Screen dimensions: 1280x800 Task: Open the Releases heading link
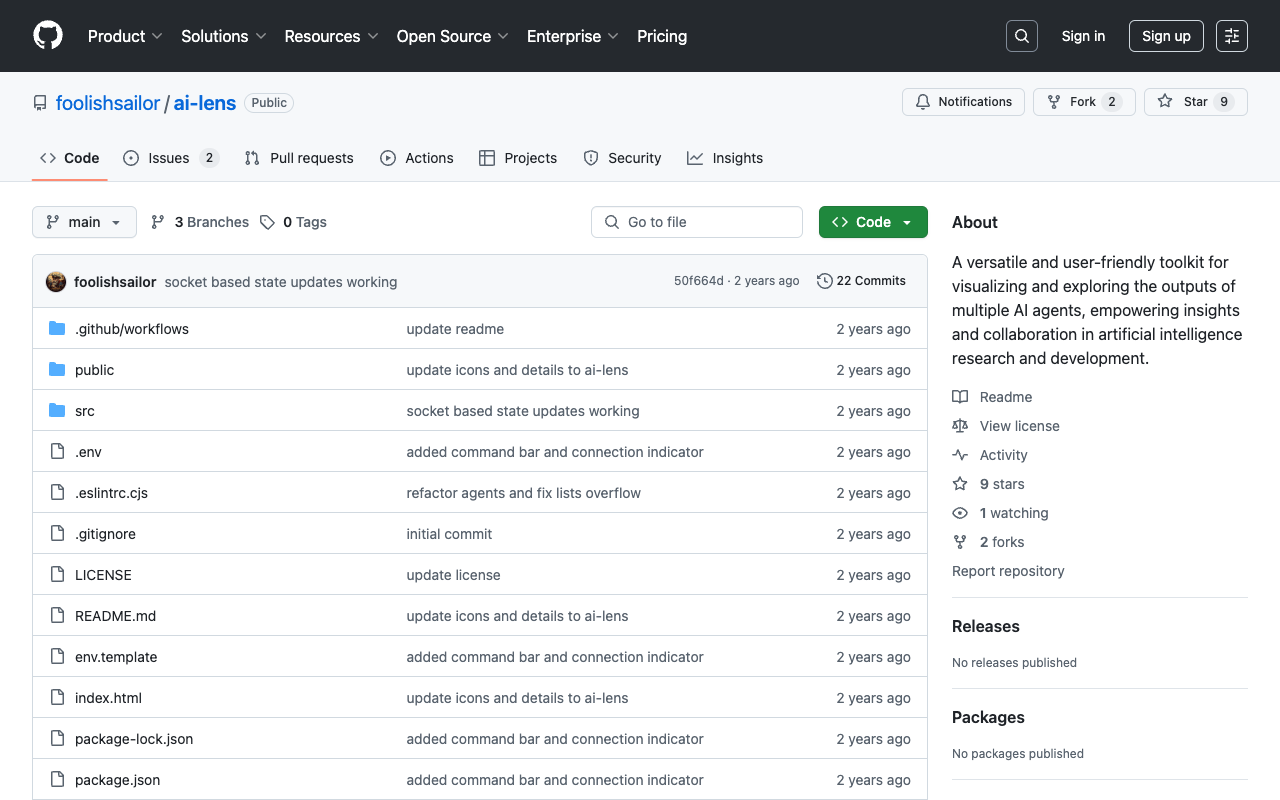coord(986,626)
